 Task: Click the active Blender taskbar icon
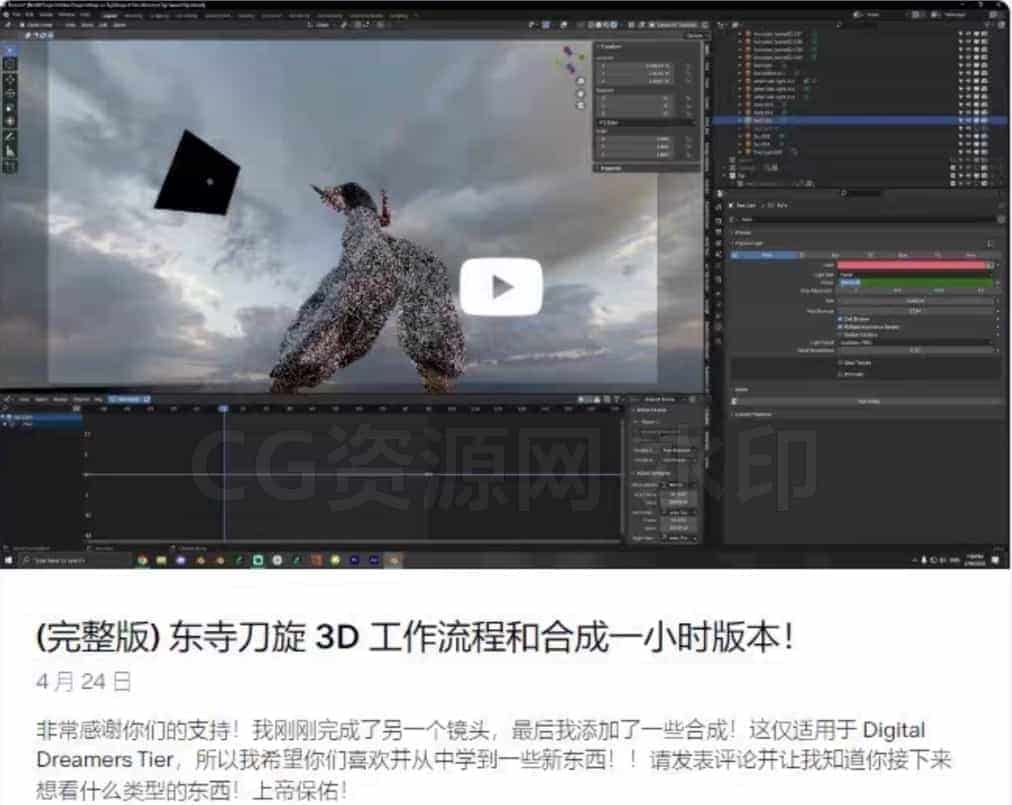pos(393,560)
